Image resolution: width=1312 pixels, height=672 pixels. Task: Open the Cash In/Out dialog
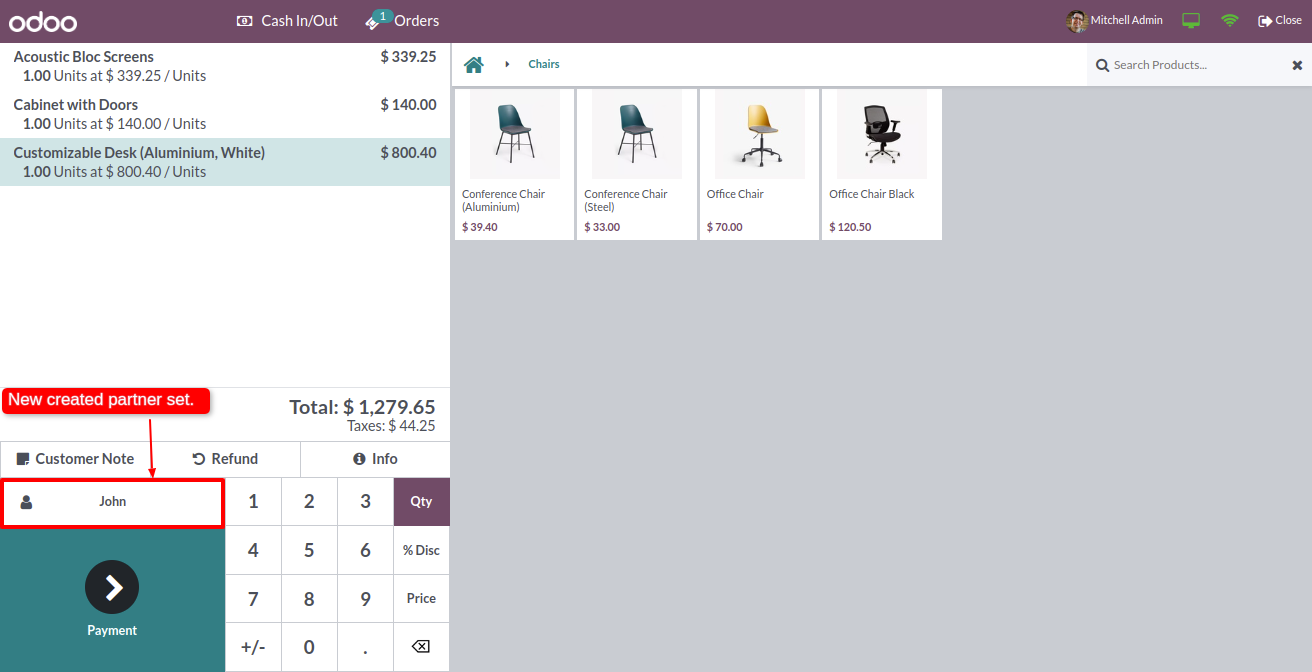pyautogui.click(x=287, y=20)
